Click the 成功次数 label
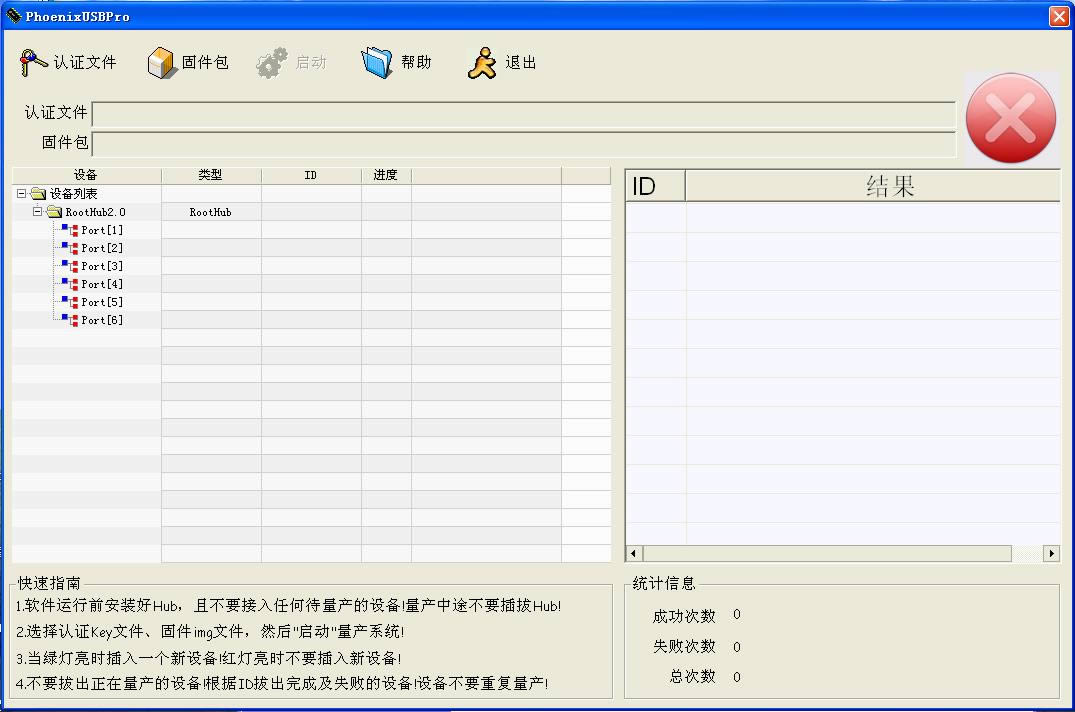1075x712 pixels. pyautogui.click(x=684, y=616)
